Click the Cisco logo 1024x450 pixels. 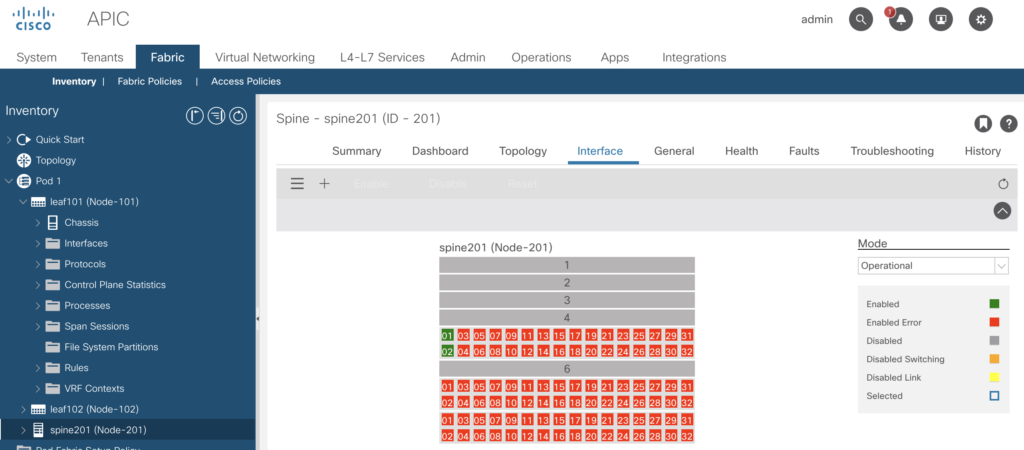pyautogui.click(x=33, y=20)
